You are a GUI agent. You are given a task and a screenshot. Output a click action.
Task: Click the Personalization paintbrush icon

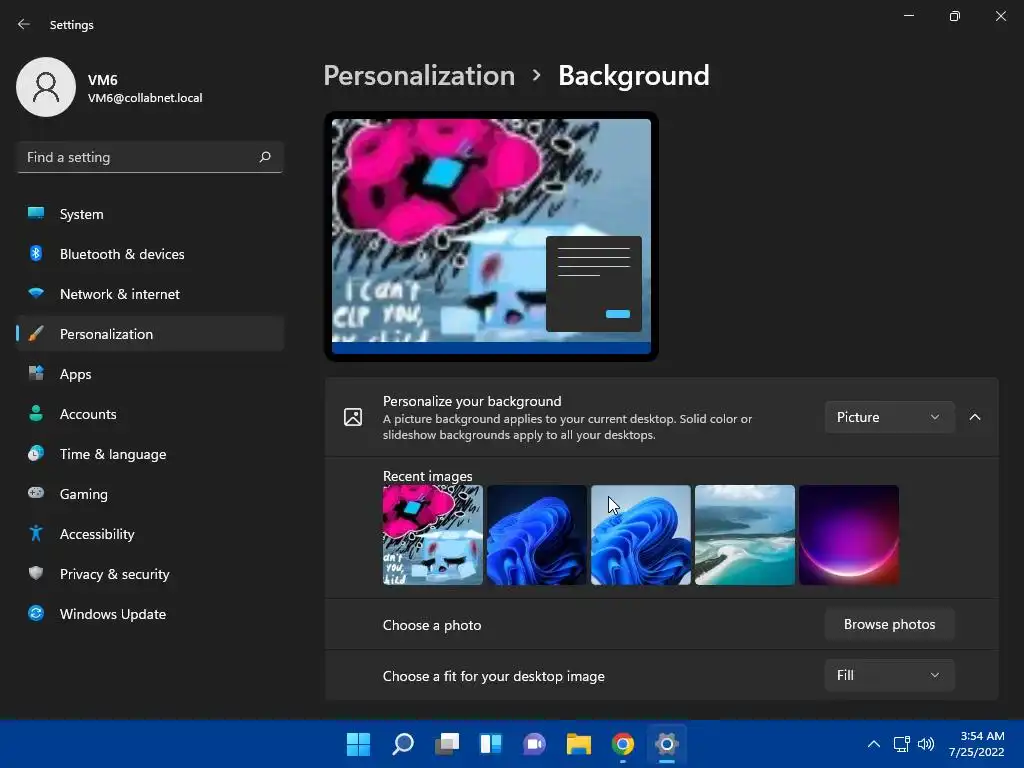(36, 334)
